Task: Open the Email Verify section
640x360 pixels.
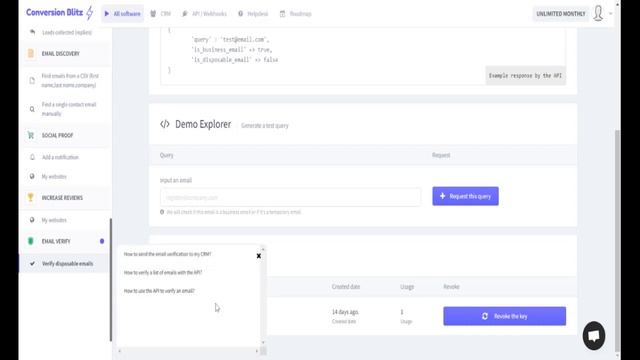Action: pyautogui.click(x=56, y=241)
